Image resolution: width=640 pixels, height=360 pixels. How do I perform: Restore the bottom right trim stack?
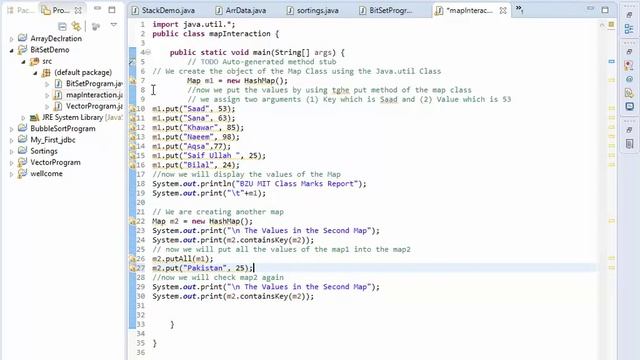pos(629,130)
